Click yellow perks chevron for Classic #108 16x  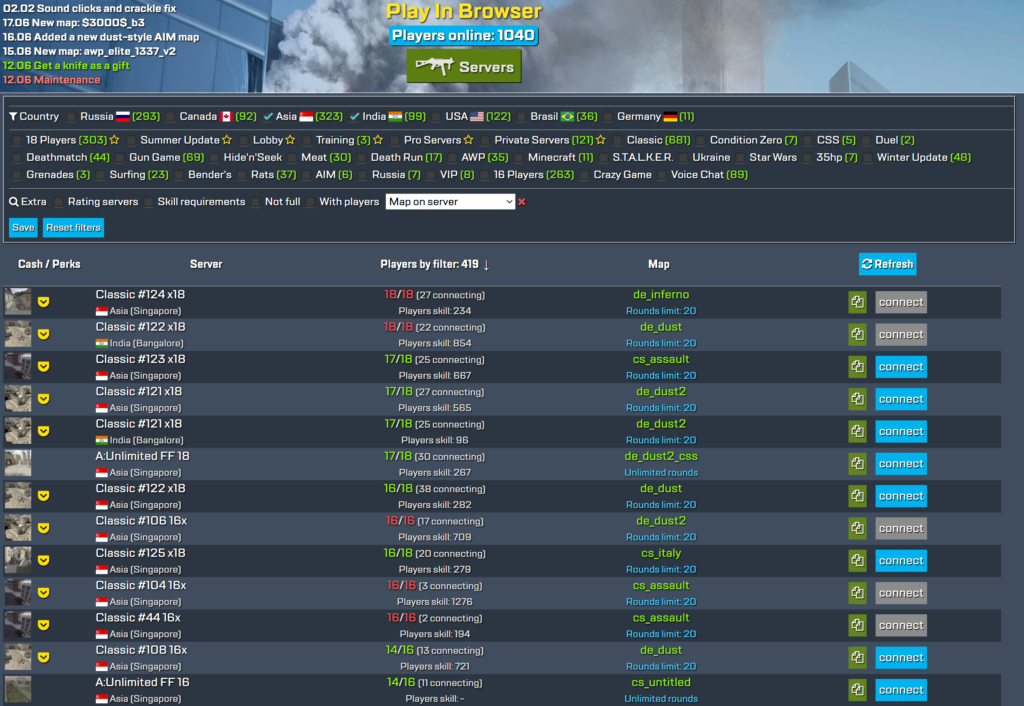44,657
